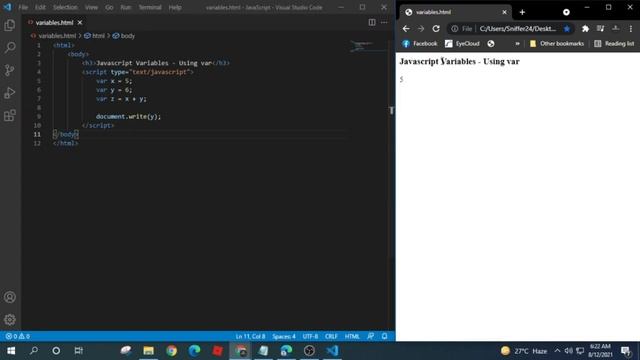Change the UTF-8 encoding setting
The image size is (640, 360).
(310, 336)
